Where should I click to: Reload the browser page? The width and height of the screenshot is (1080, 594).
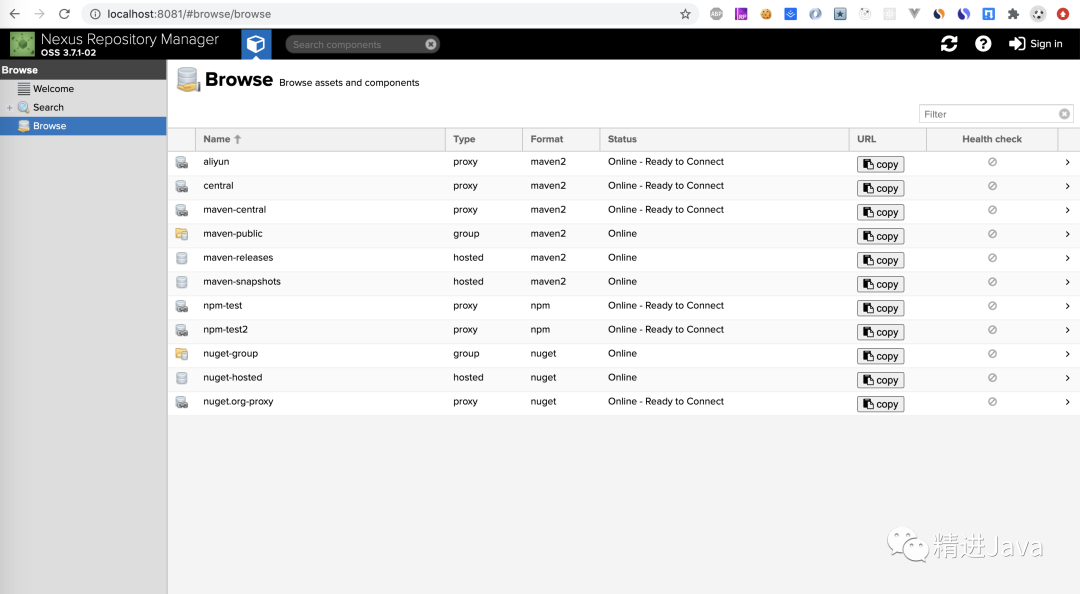pos(64,14)
